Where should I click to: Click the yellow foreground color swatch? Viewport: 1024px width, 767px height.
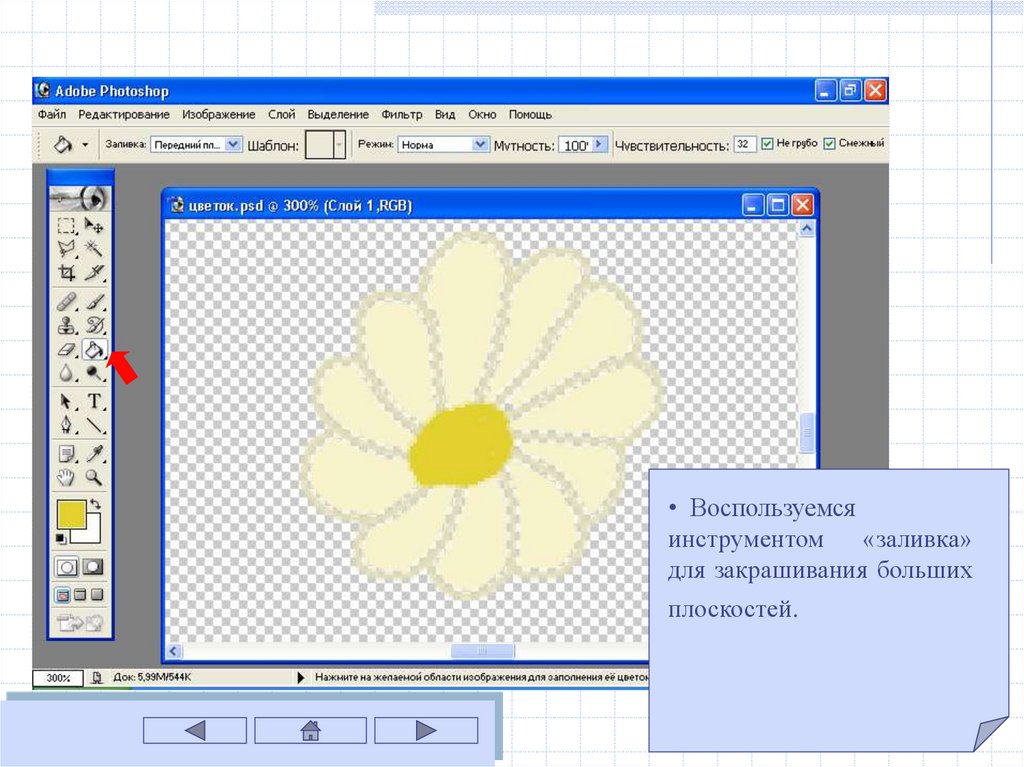(x=70, y=514)
